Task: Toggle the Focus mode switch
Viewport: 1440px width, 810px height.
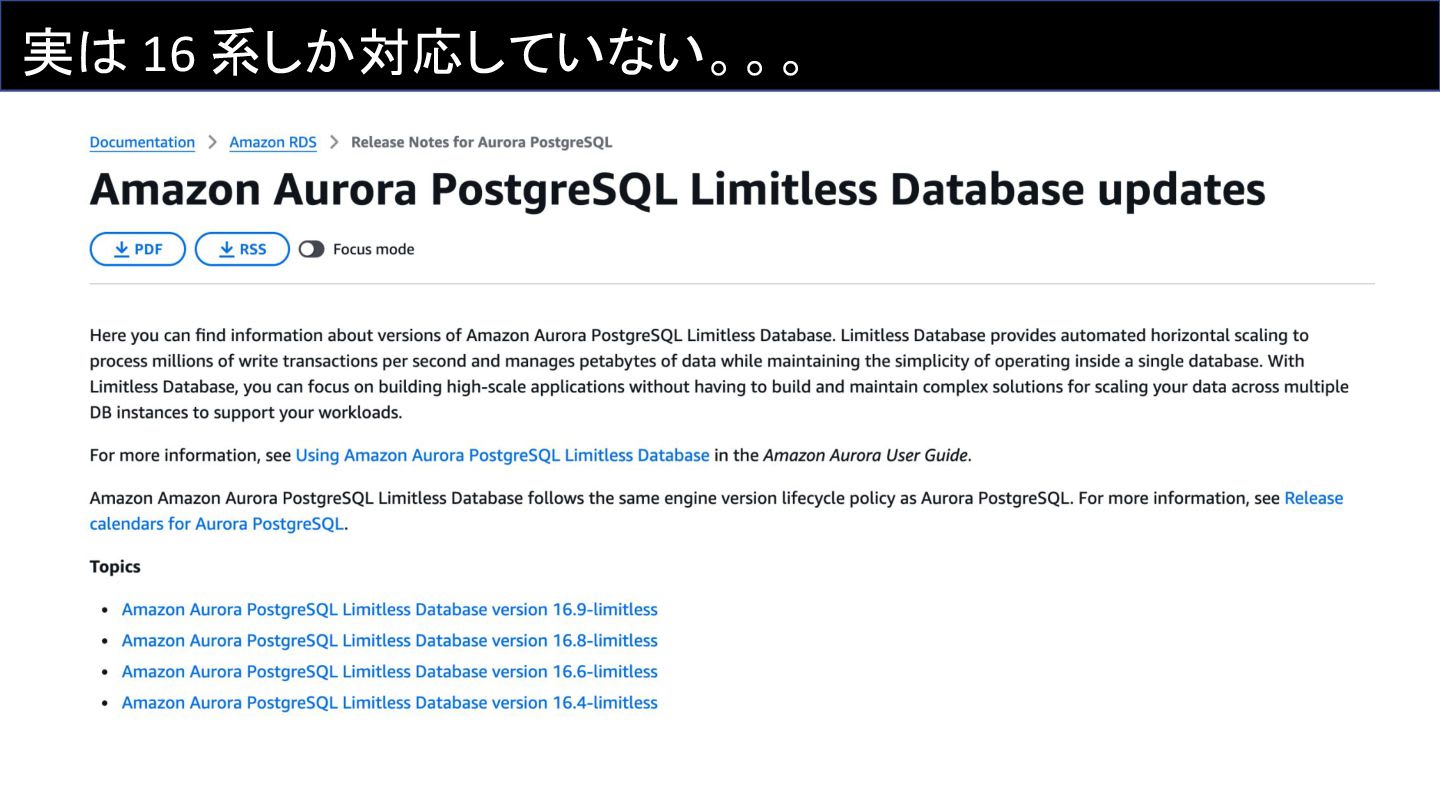Action: [311, 249]
